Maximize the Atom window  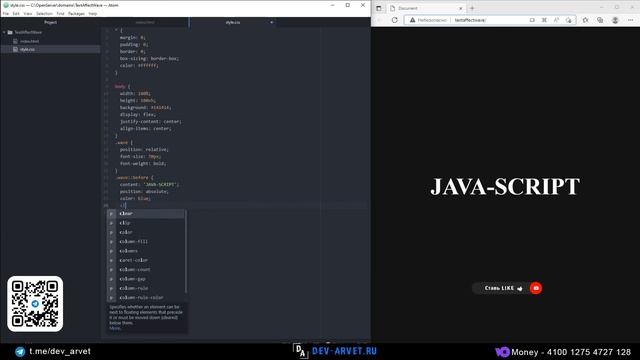tap(348, 5)
